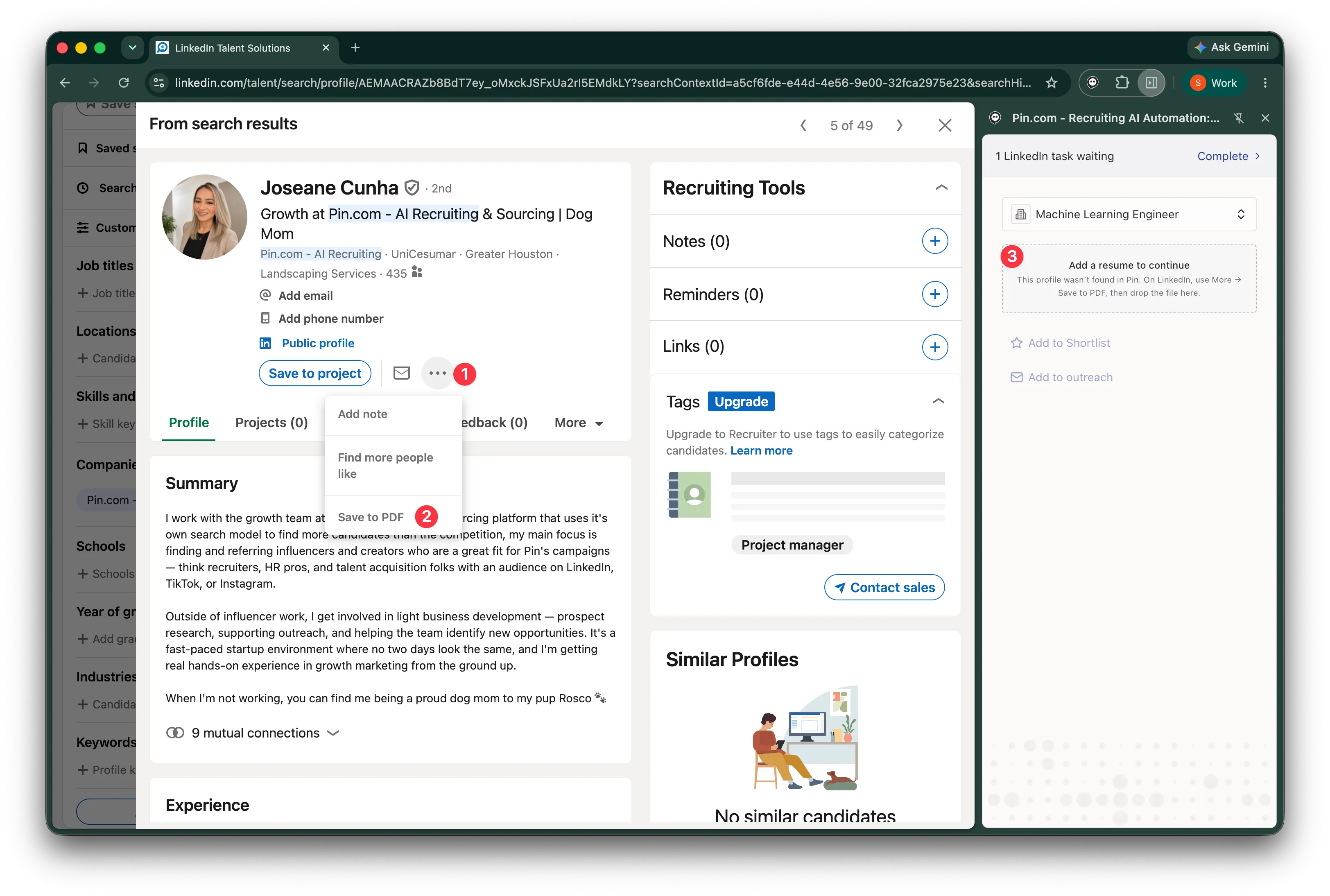The height and width of the screenshot is (896, 1330).
Task: Add a Job title filter
Action: 106,293
